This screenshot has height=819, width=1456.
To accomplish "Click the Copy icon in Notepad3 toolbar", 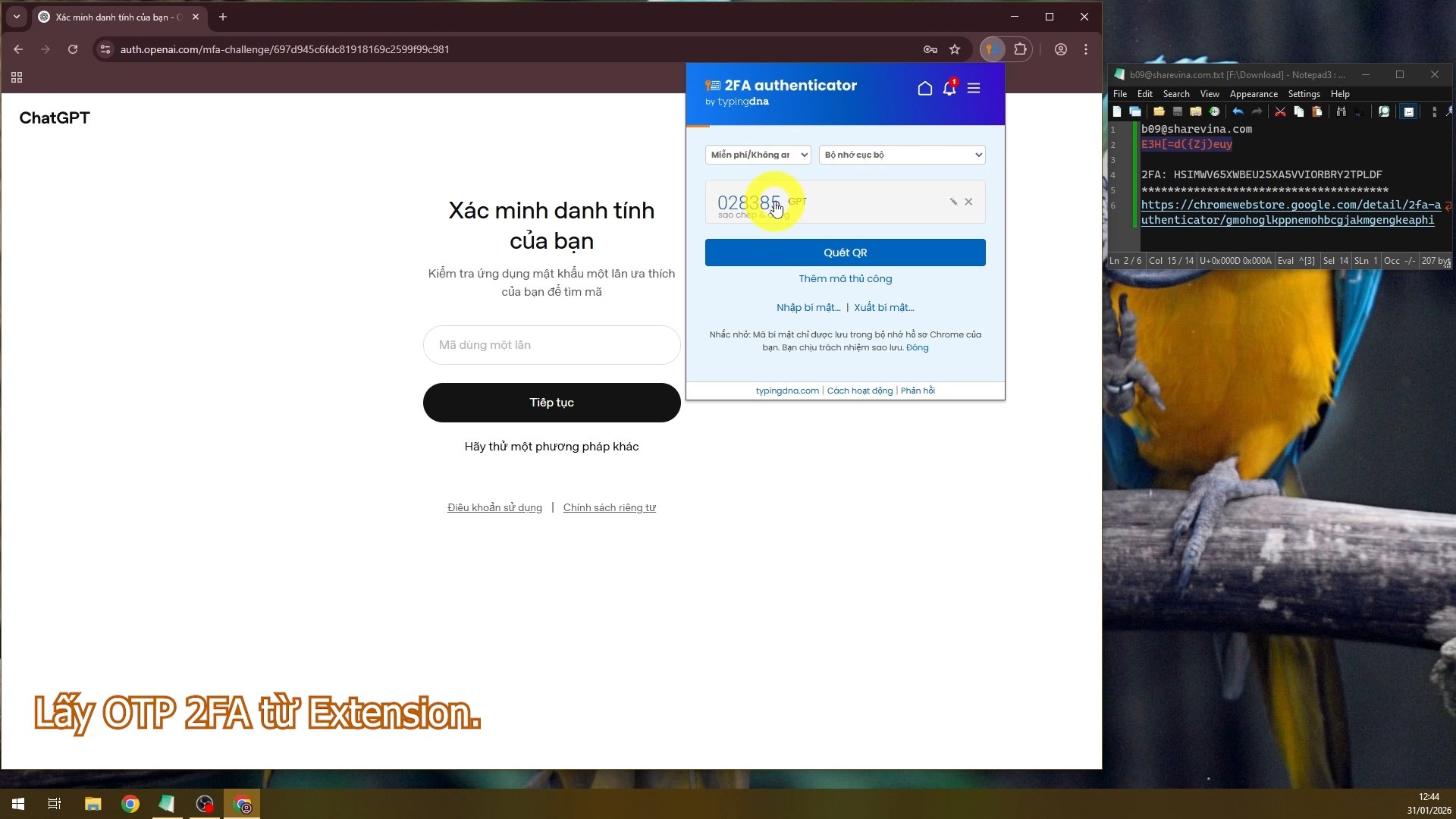I will tap(1299, 111).
